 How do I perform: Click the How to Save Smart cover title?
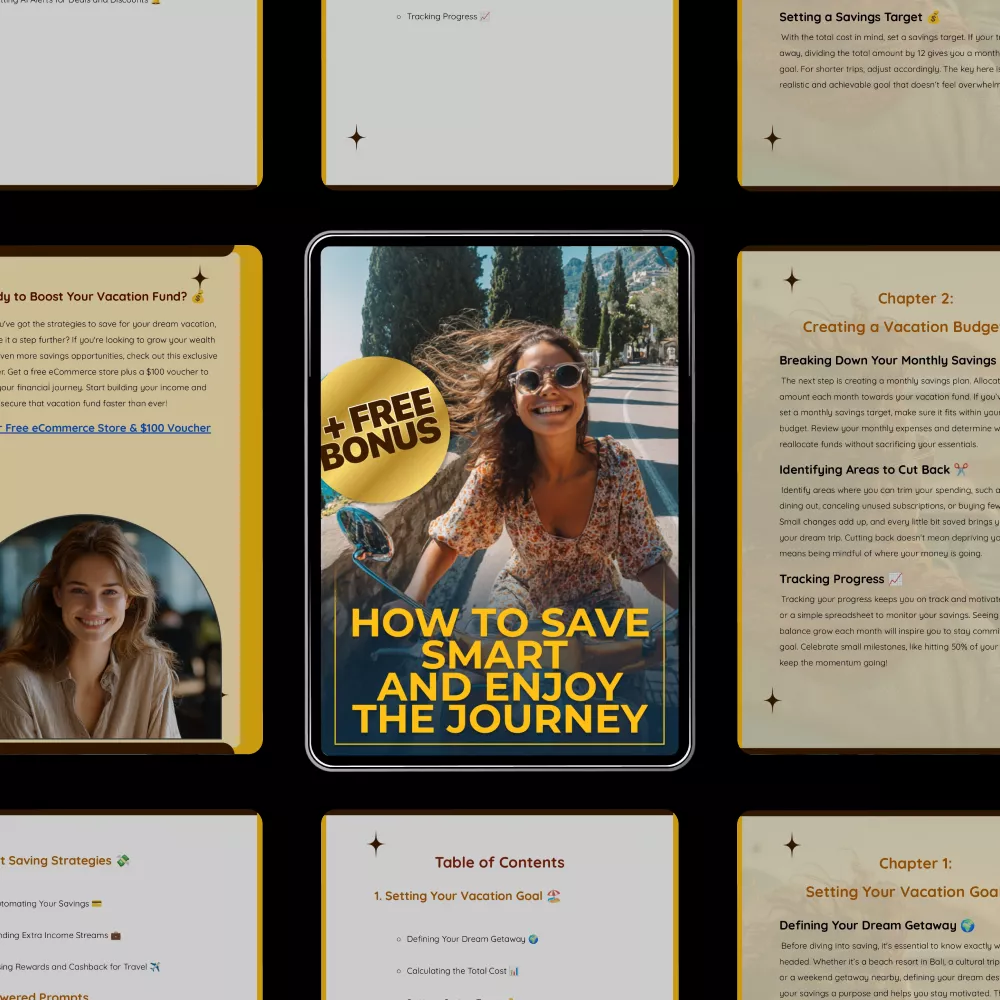click(499, 670)
